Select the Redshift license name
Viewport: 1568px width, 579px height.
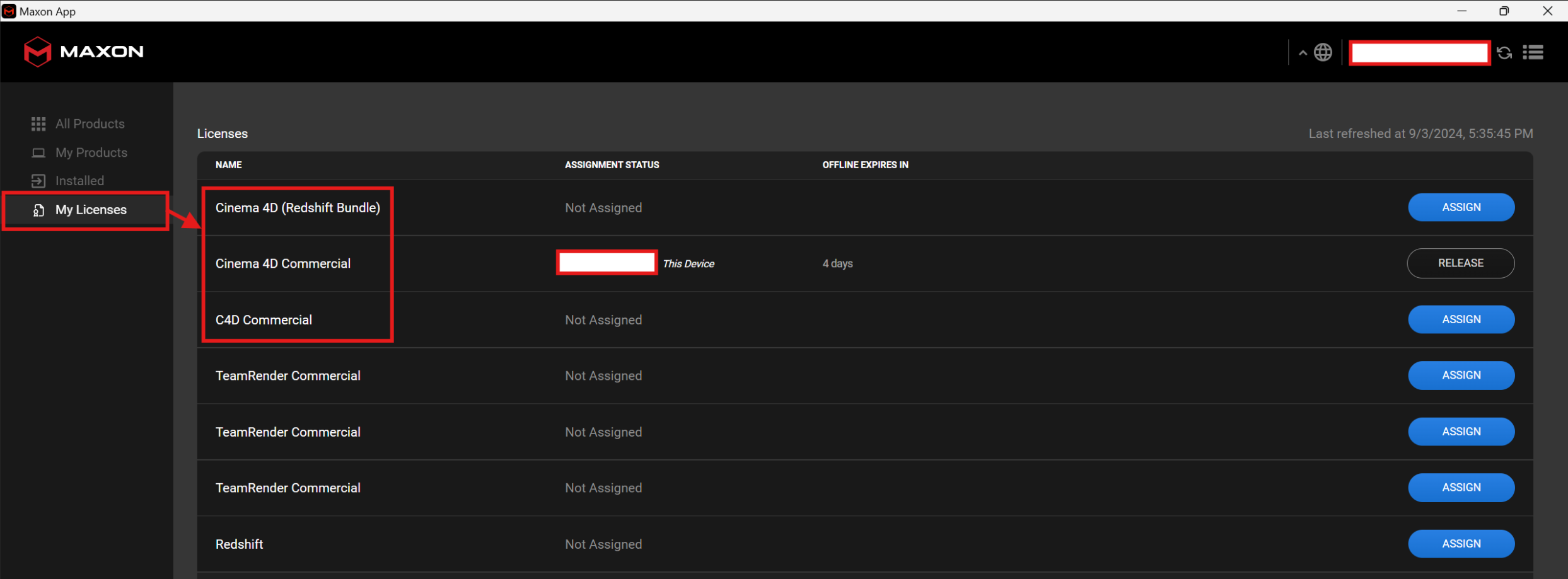(239, 544)
